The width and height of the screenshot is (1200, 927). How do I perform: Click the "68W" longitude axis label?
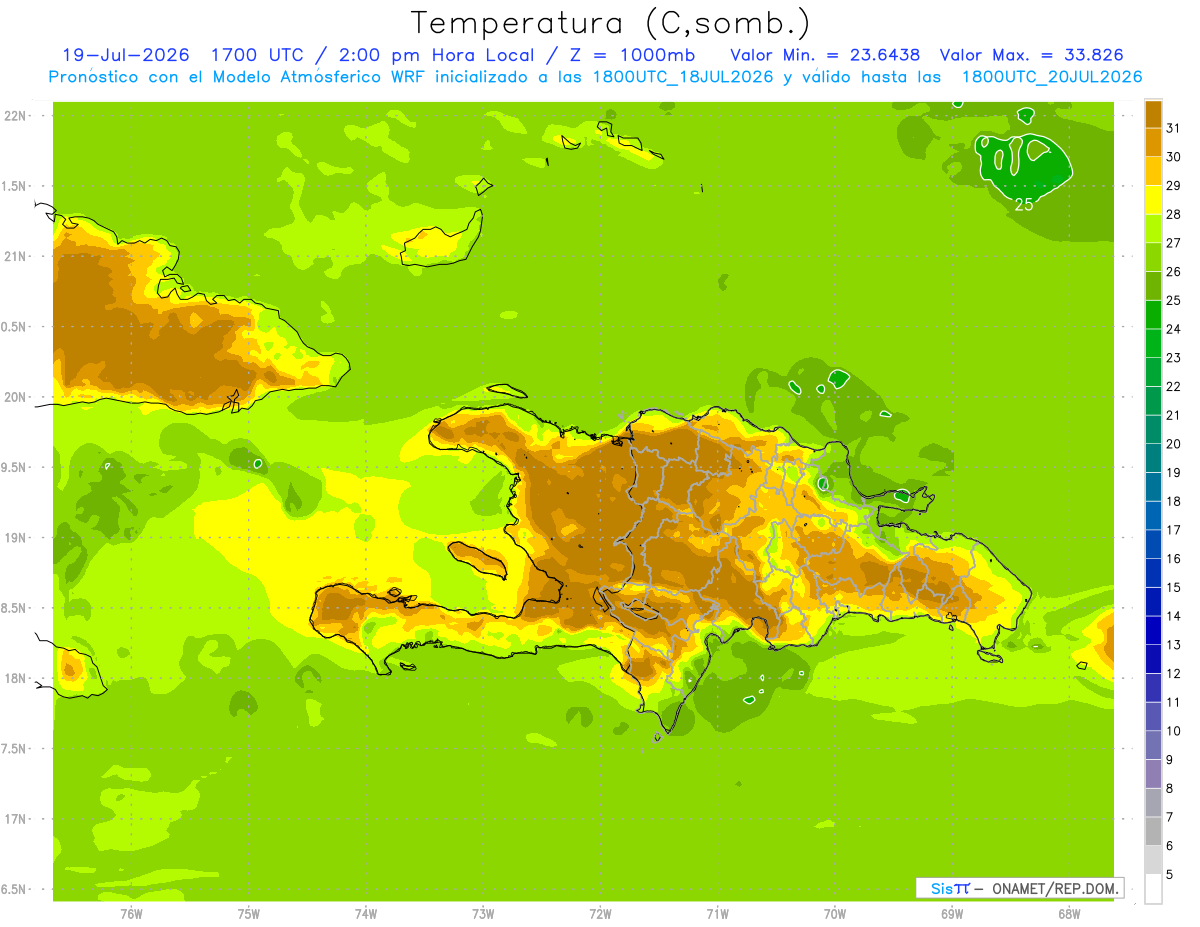tap(1069, 914)
